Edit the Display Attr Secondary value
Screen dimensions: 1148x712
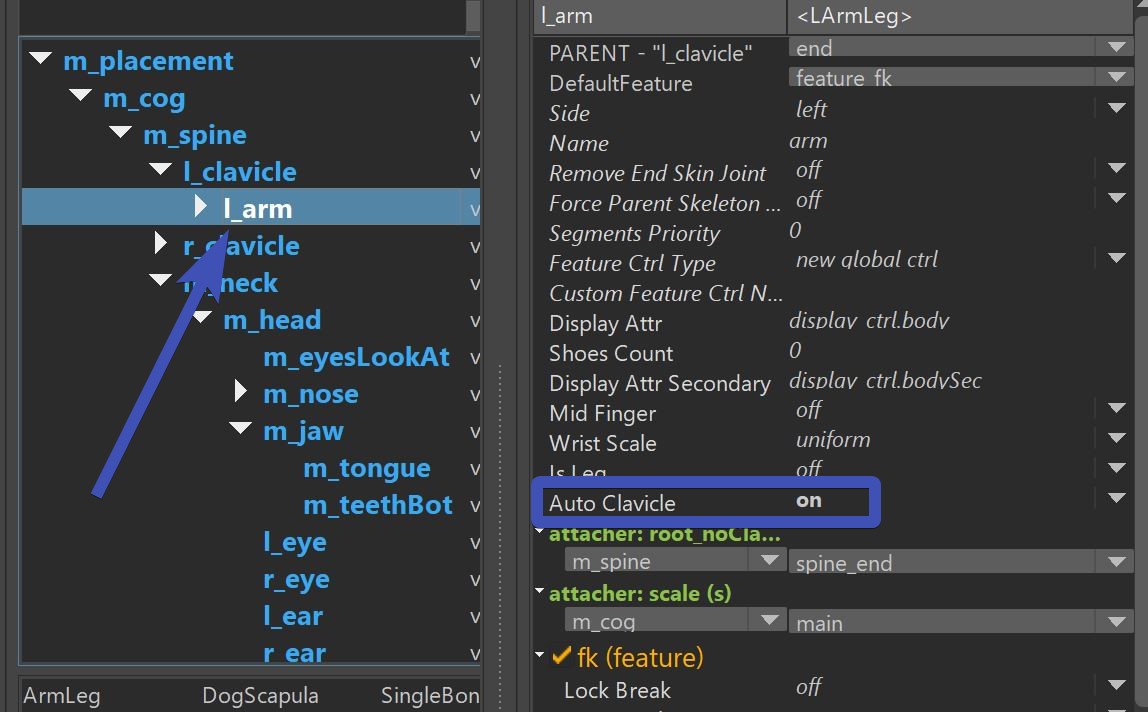[885, 381]
